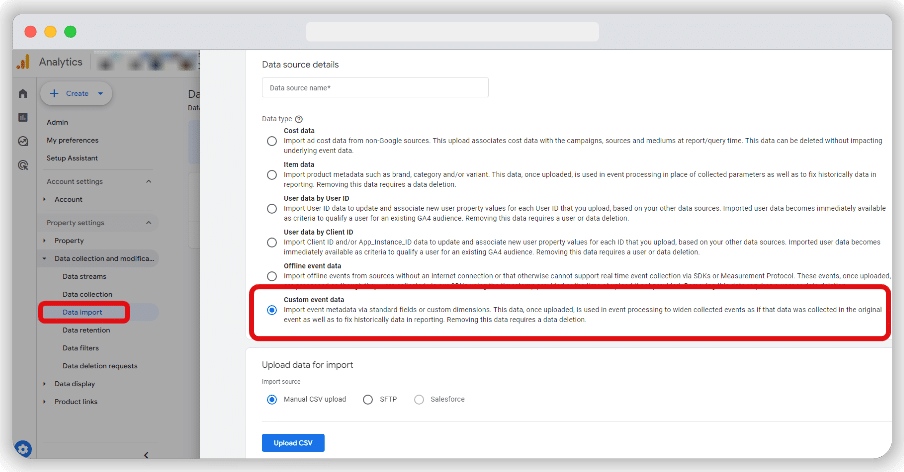The width and height of the screenshot is (904, 472).
Task: Expand the Data display group
Action: 44,384
